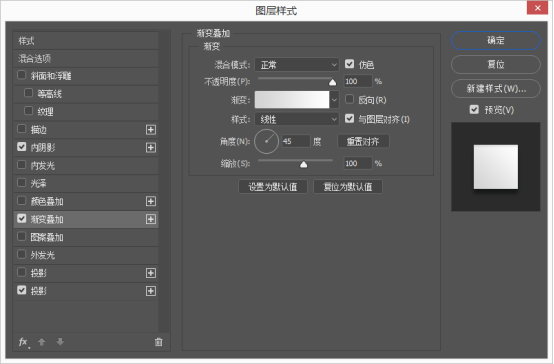554x364 pixels.
Task: Select the 样式 item in the left list
Action: click(86, 41)
